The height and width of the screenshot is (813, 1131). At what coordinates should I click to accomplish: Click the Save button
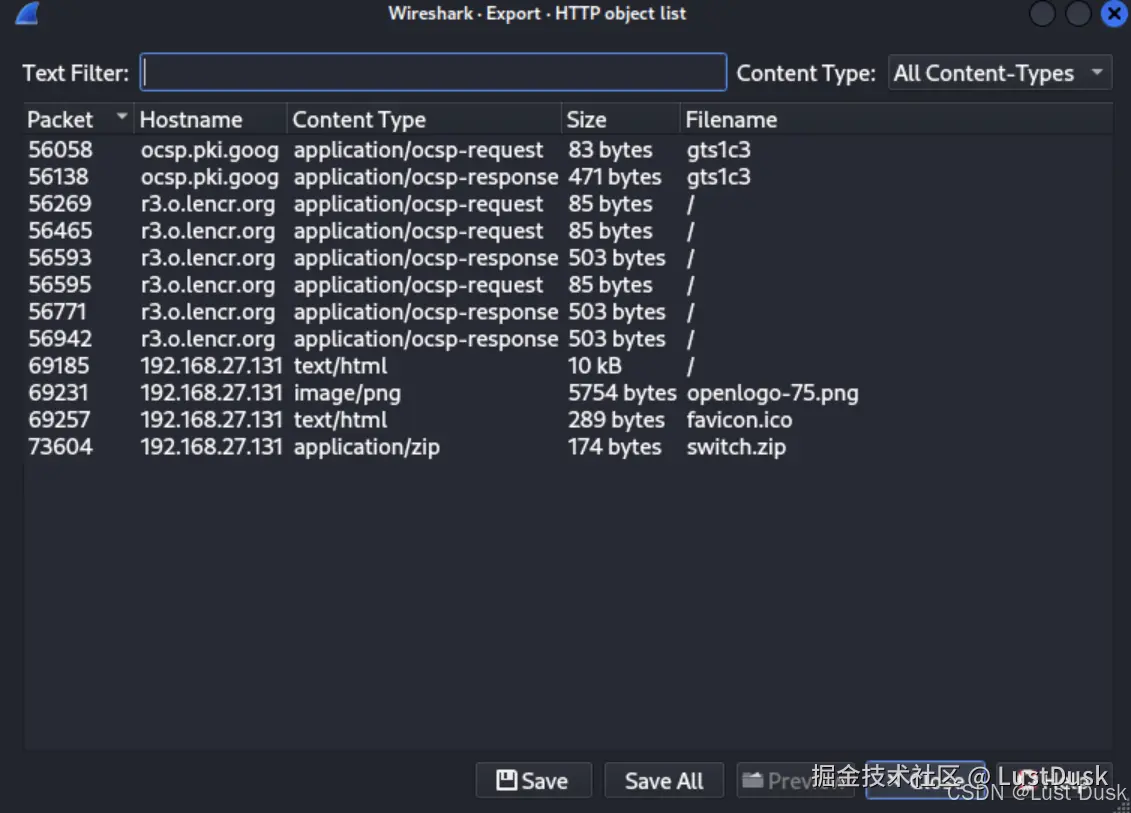534,781
